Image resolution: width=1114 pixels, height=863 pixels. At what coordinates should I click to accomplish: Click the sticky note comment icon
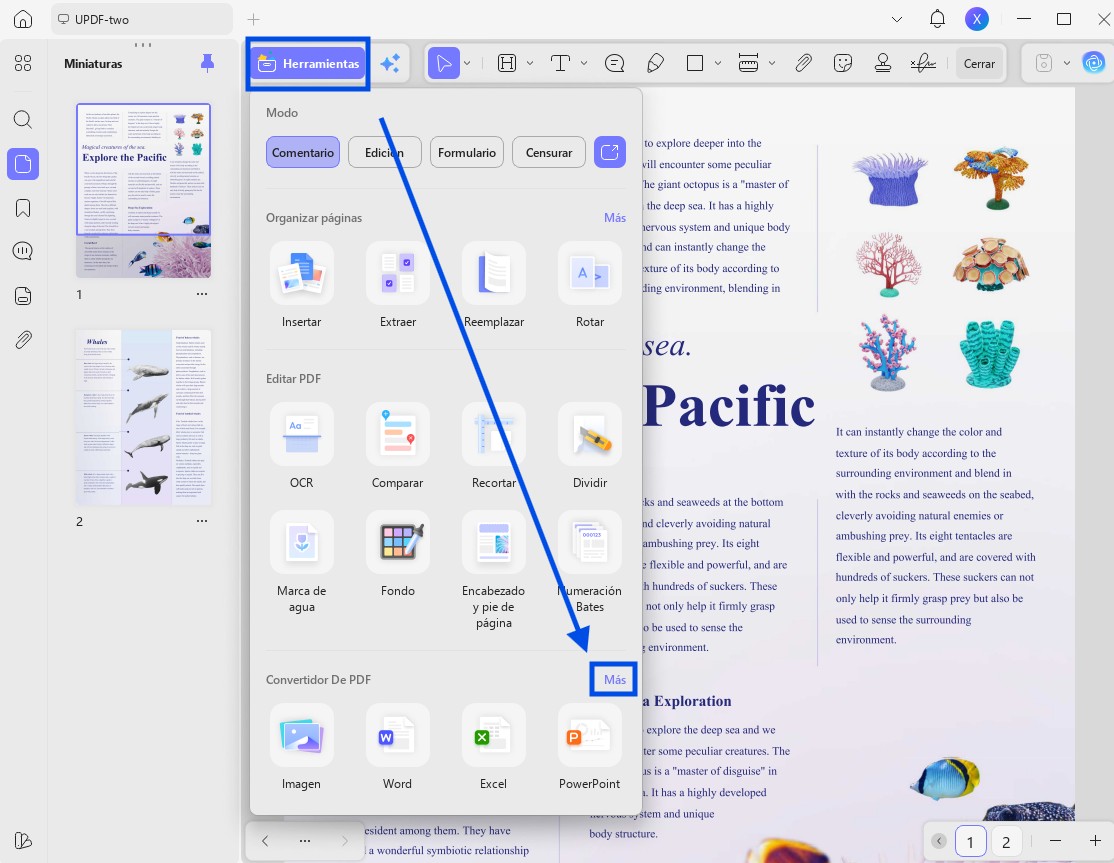pyautogui.click(x=615, y=63)
